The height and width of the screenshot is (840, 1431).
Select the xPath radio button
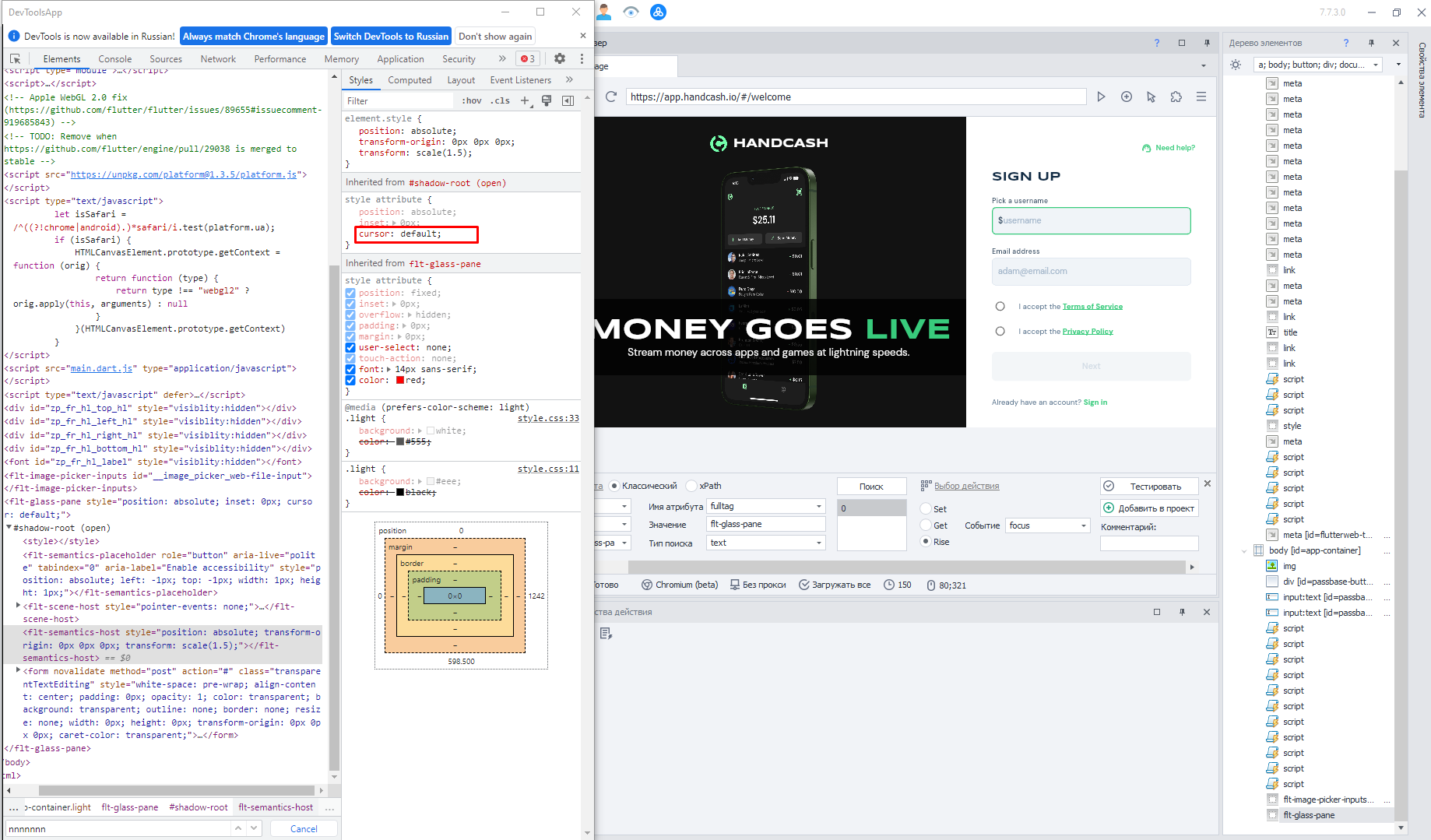click(x=691, y=486)
